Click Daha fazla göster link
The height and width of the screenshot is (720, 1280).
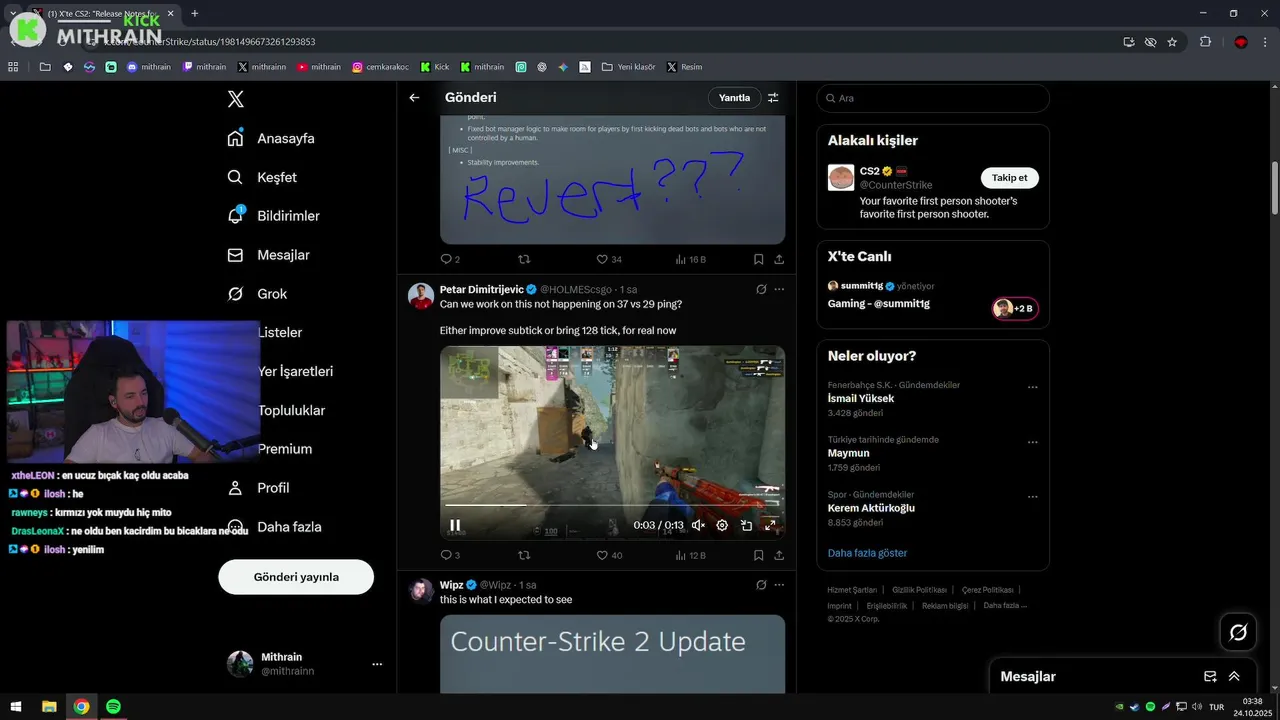coord(867,553)
